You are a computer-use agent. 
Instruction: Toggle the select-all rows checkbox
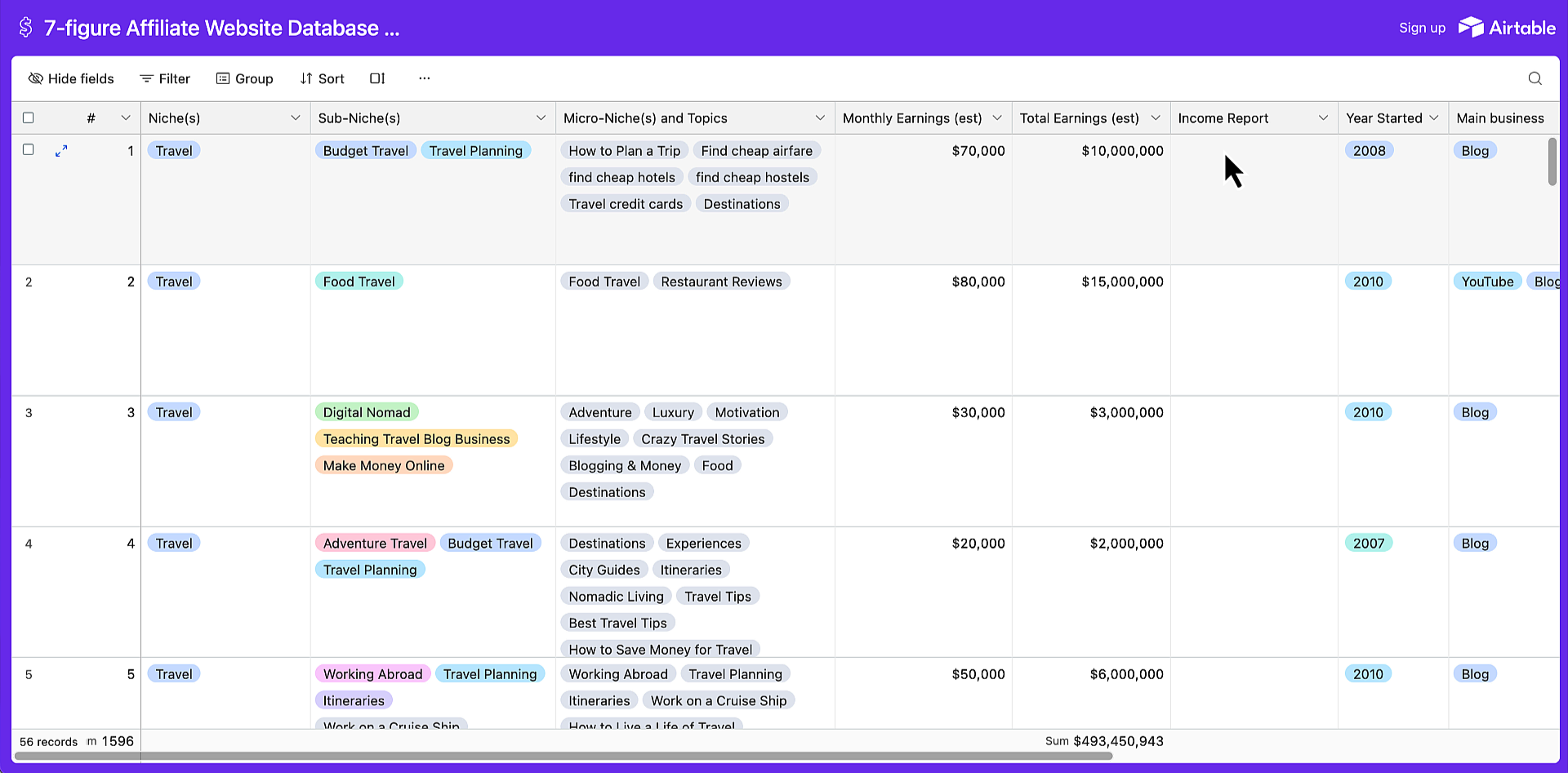click(29, 118)
